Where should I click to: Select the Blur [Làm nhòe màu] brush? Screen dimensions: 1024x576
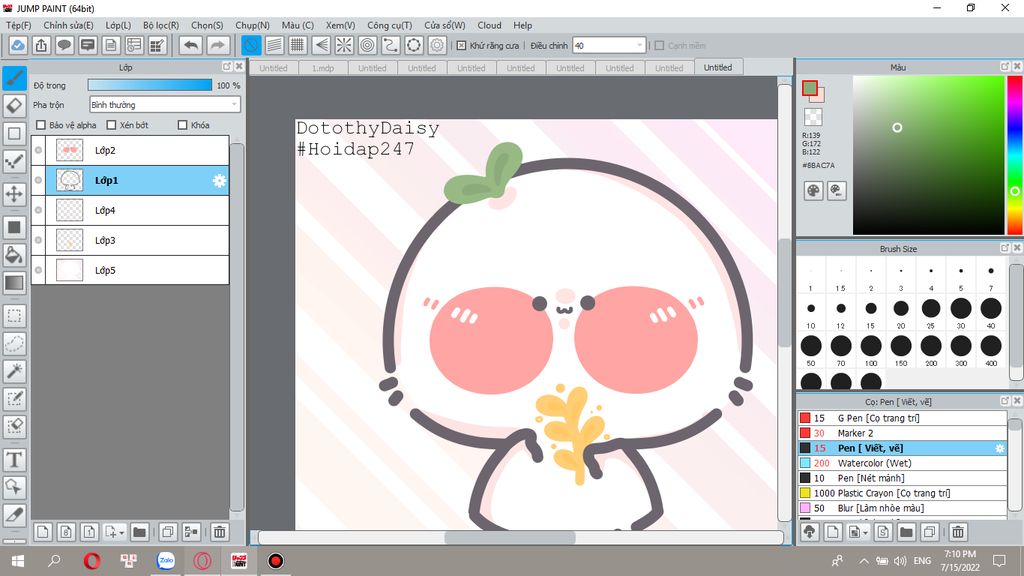tap(902, 508)
